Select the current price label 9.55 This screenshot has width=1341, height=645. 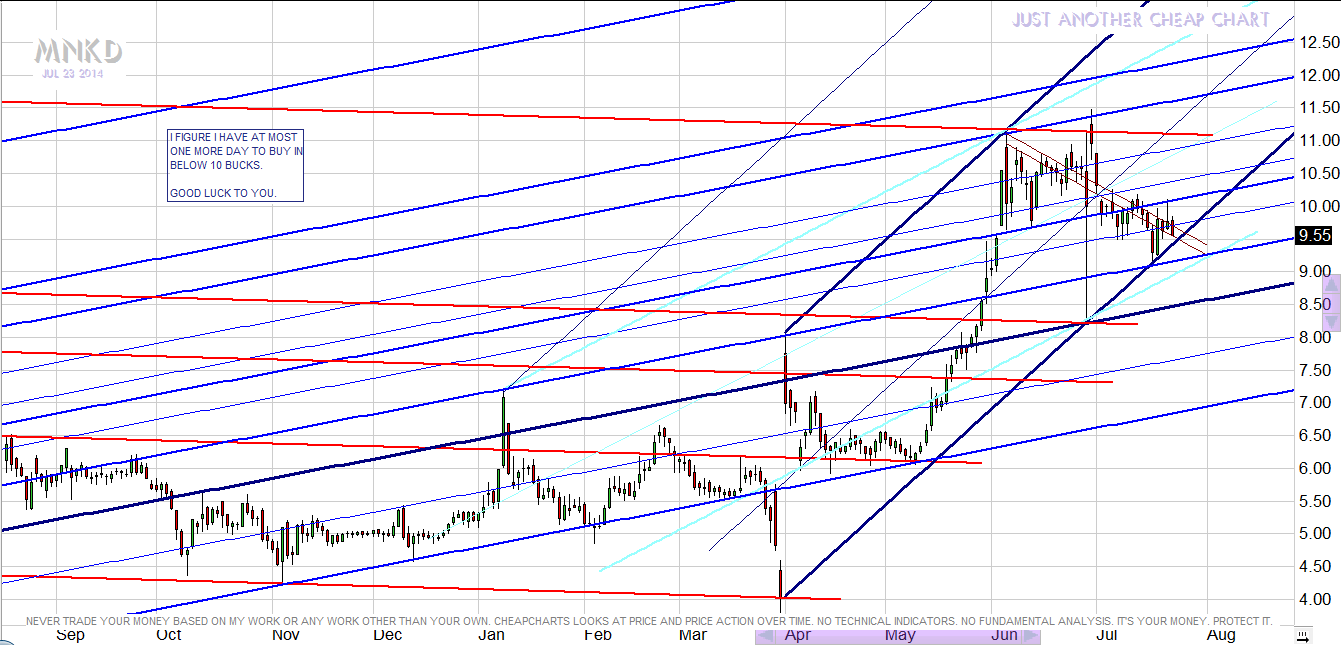(1313, 236)
